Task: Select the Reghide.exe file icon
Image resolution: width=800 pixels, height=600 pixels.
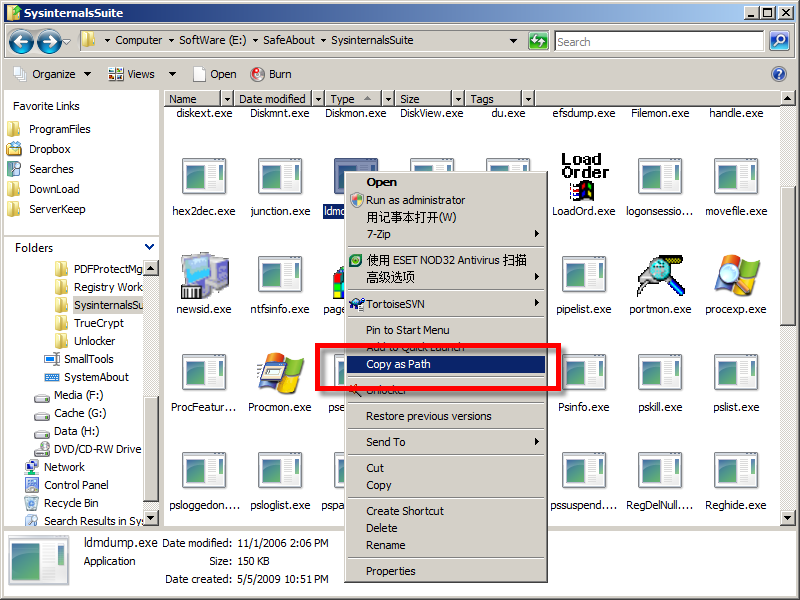Action: tap(736, 470)
